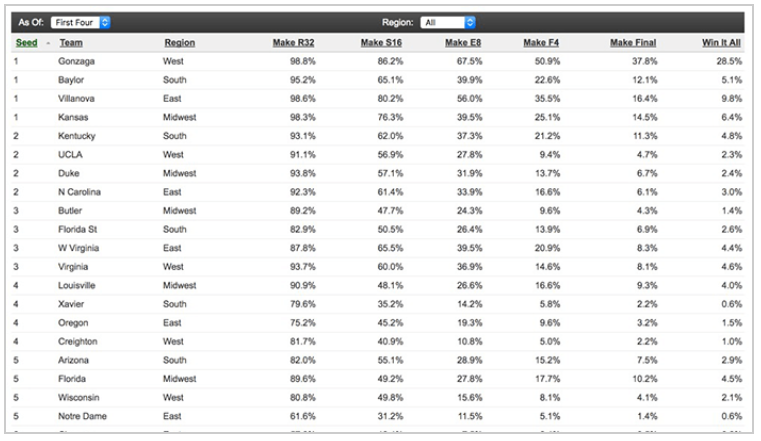Sort by Win It All column
This screenshot has height=441, width=761.
coord(721,43)
